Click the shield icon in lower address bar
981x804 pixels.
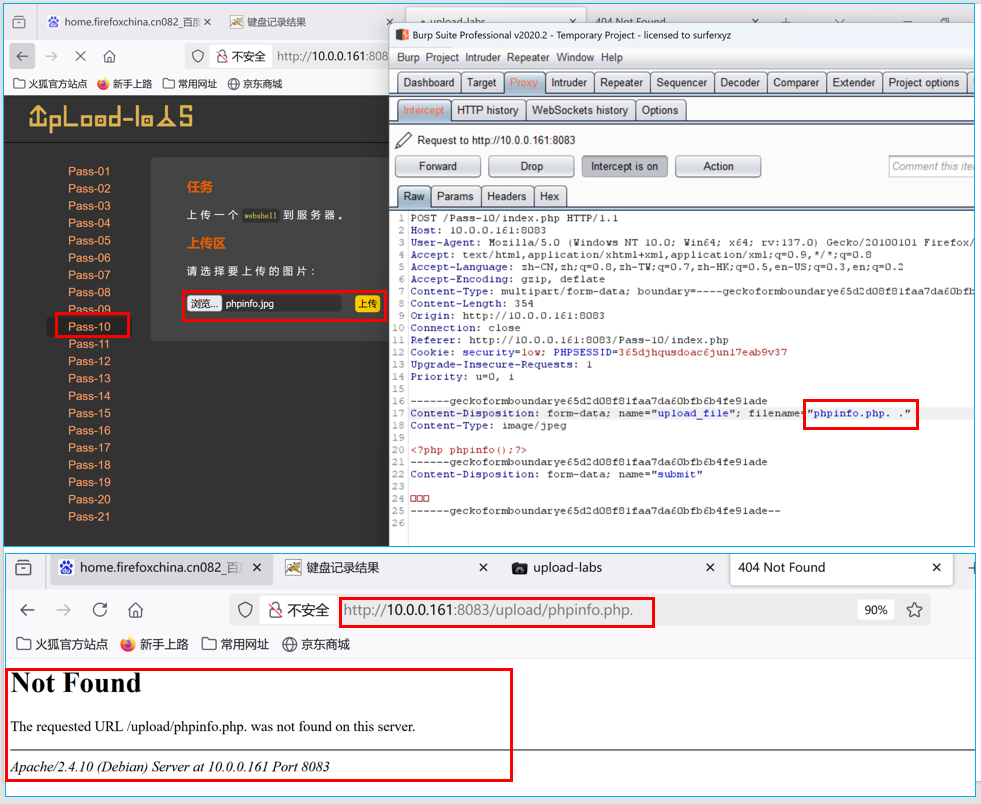pyautogui.click(x=245, y=610)
